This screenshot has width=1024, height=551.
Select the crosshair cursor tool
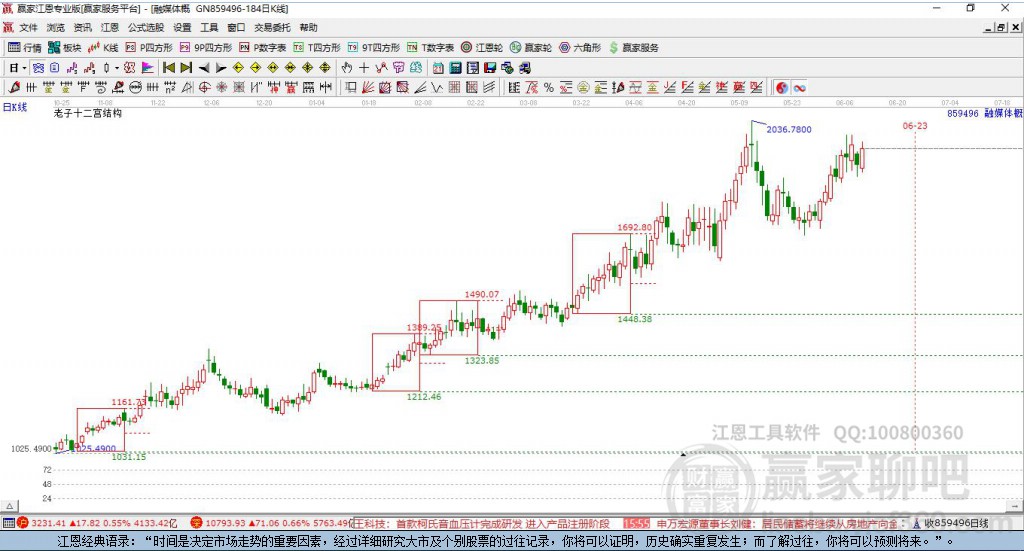click(364, 68)
